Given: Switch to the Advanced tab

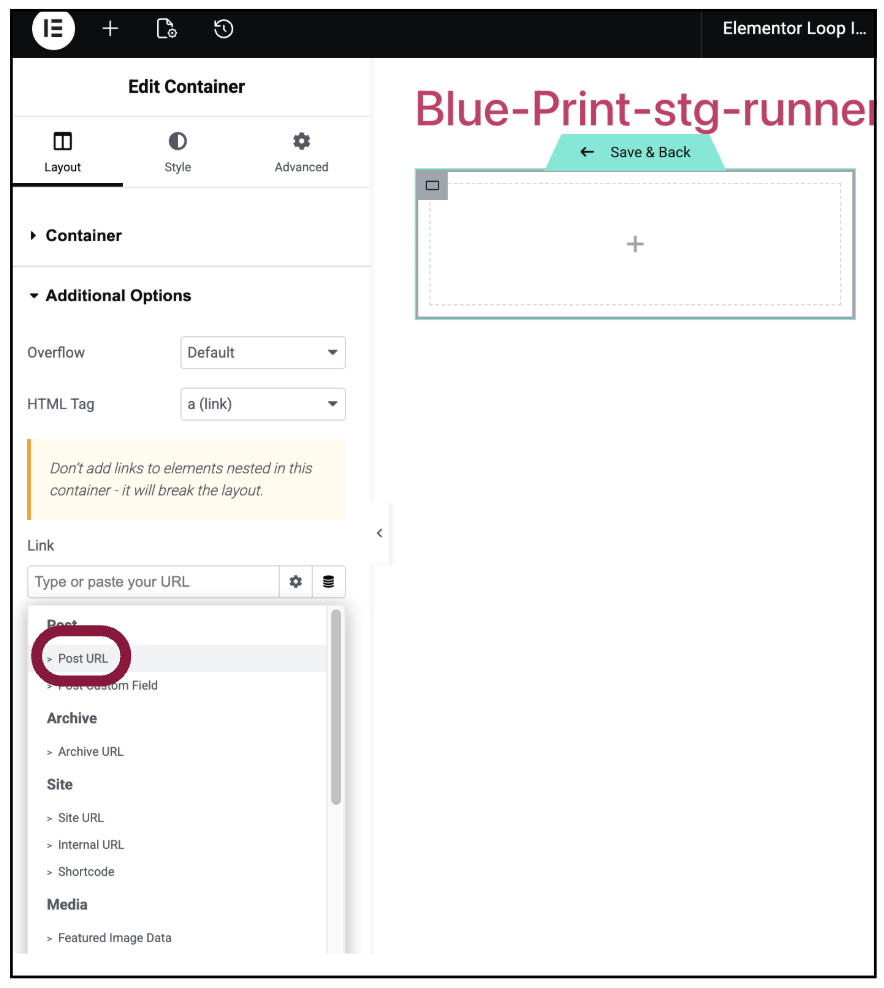Looking at the screenshot, I should (301, 152).
